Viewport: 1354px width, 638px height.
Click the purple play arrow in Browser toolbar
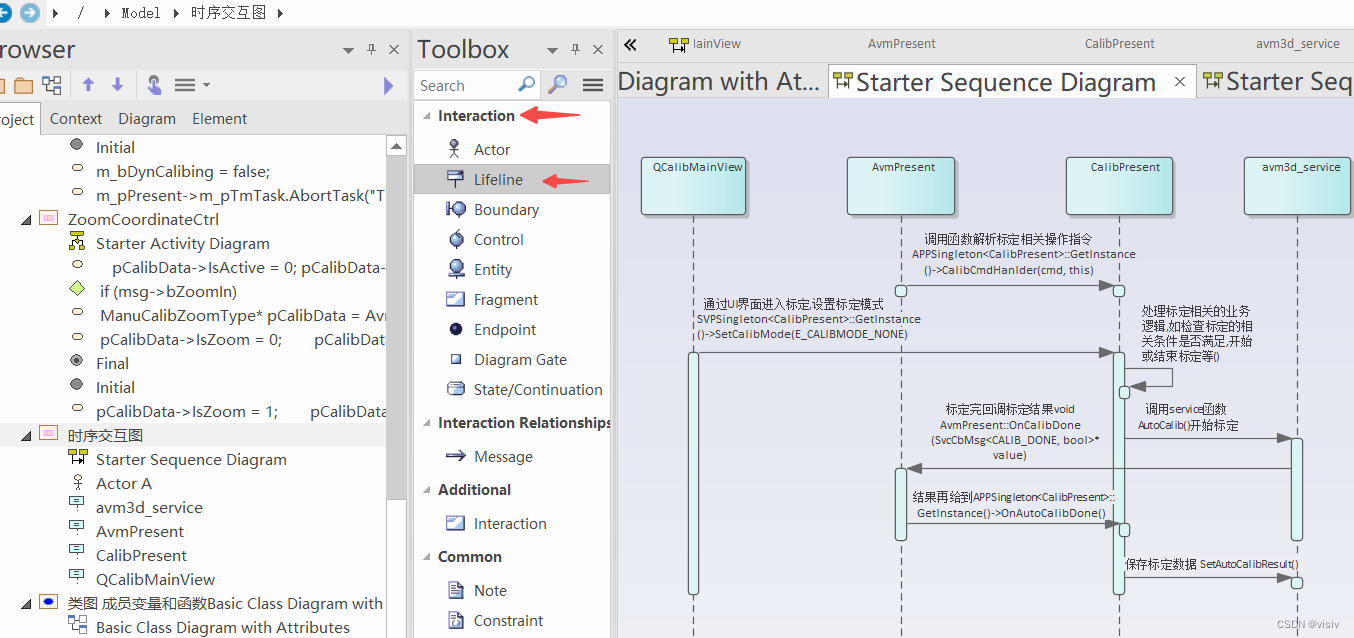click(x=388, y=86)
